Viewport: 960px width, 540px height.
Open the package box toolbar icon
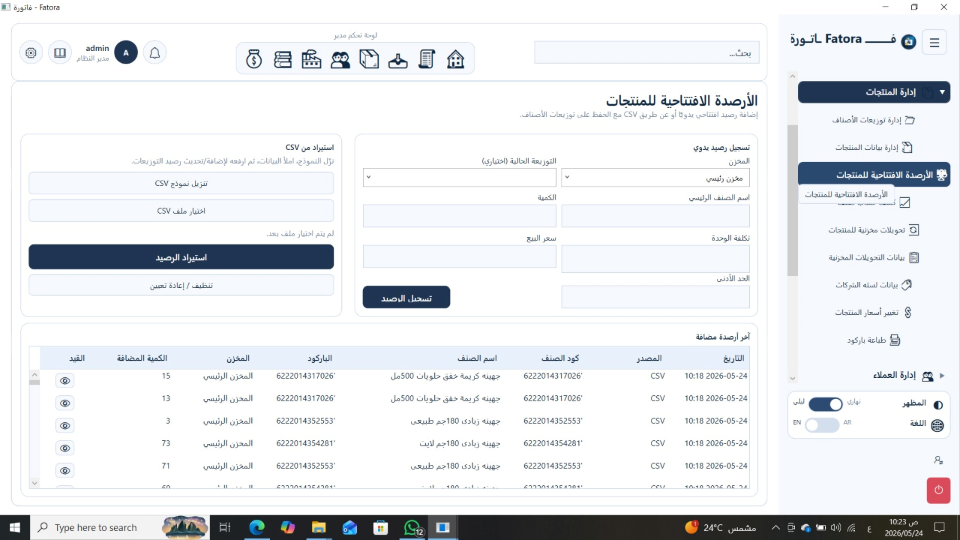pyautogui.click(x=369, y=59)
